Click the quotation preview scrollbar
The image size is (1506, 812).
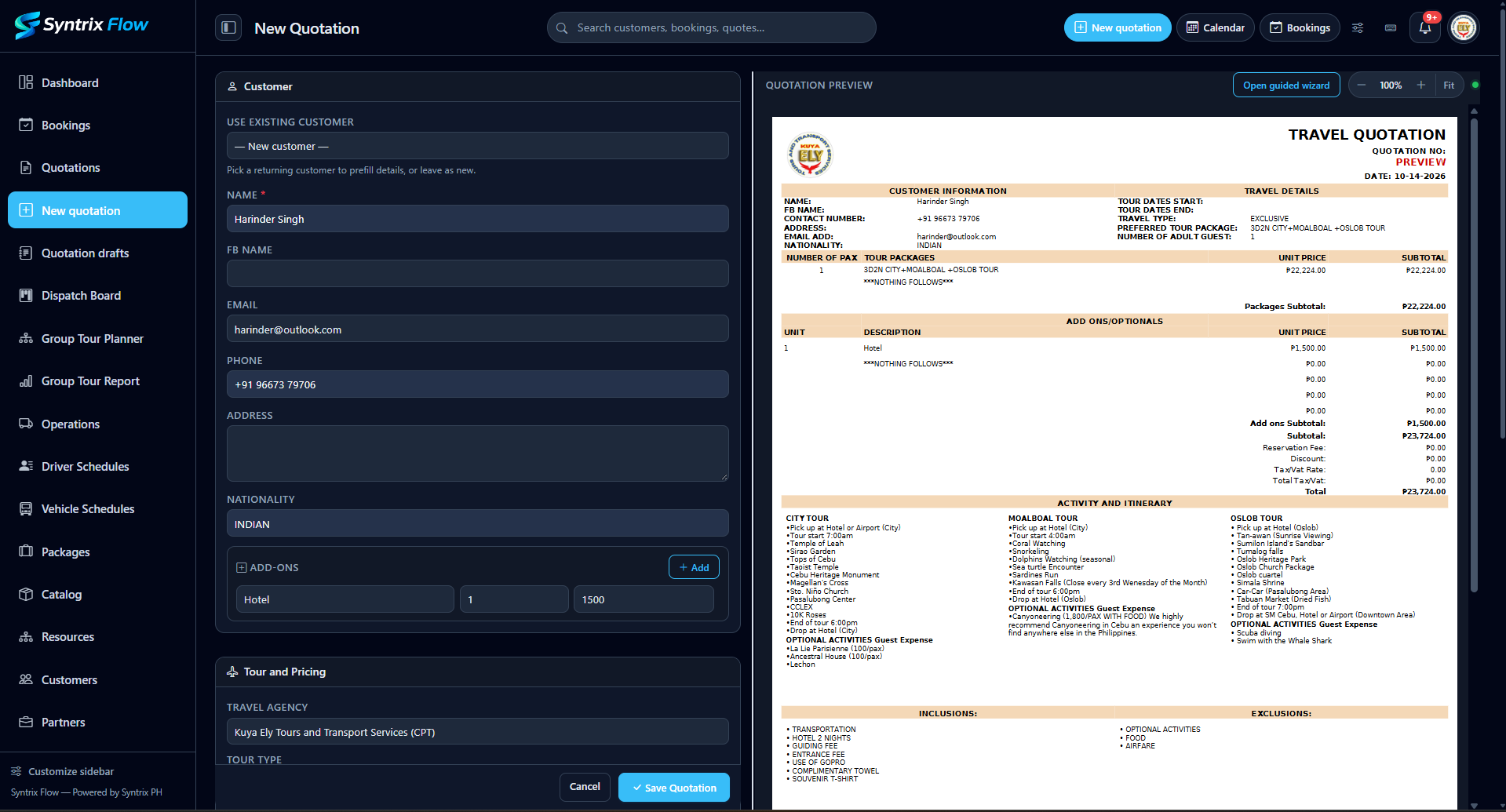[1474, 353]
